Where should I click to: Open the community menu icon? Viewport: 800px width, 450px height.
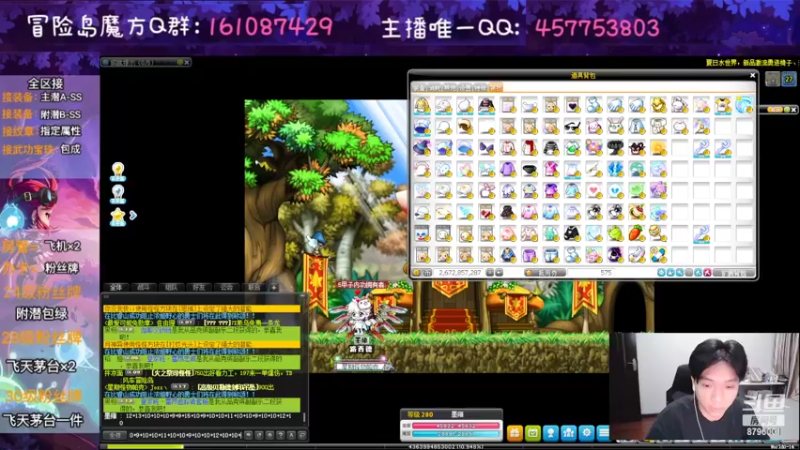pyautogui.click(x=568, y=433)
